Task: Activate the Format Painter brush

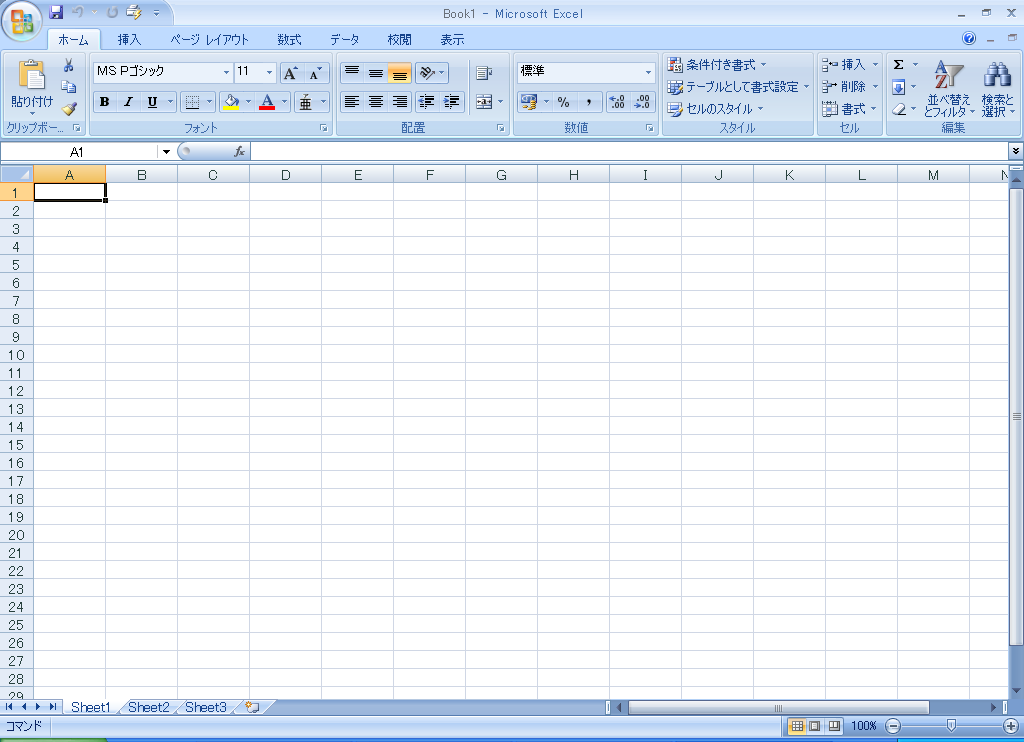Action: pyautogui.click(x=69, y=108)
